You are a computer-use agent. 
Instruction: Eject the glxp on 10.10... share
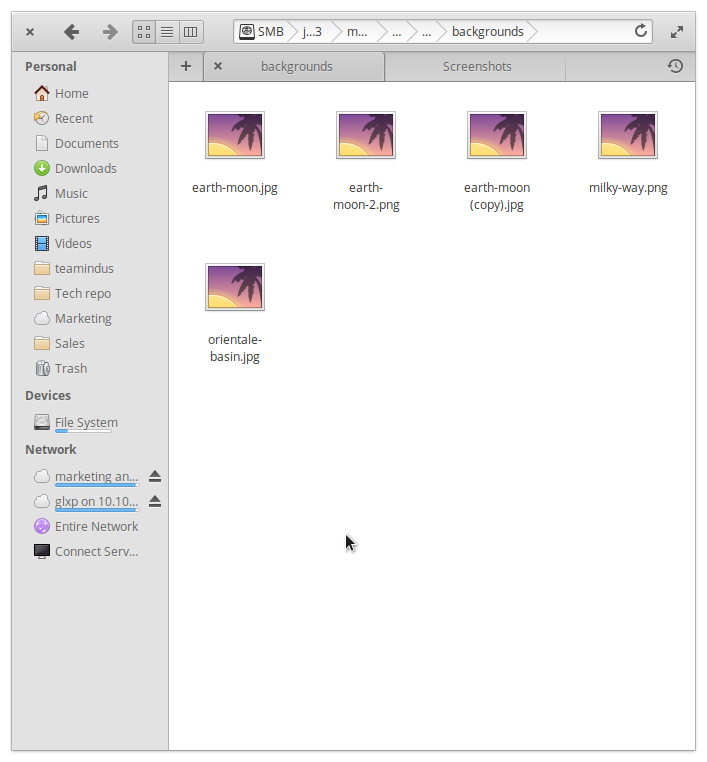155,501
